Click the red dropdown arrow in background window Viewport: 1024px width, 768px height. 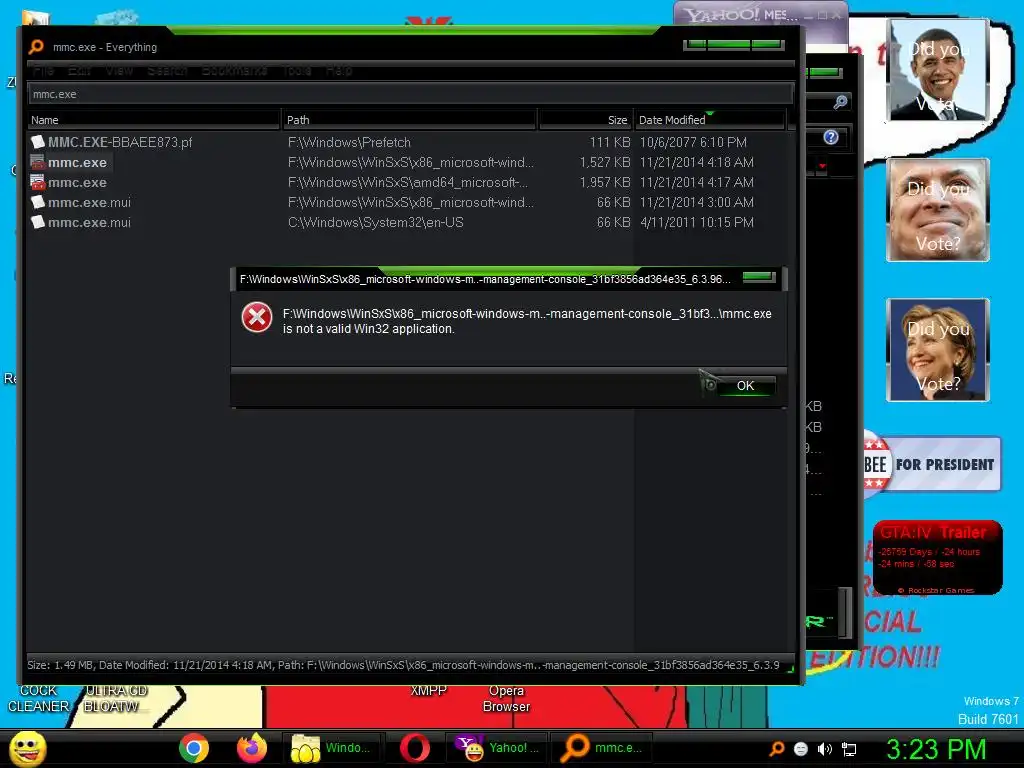point(822,167)
